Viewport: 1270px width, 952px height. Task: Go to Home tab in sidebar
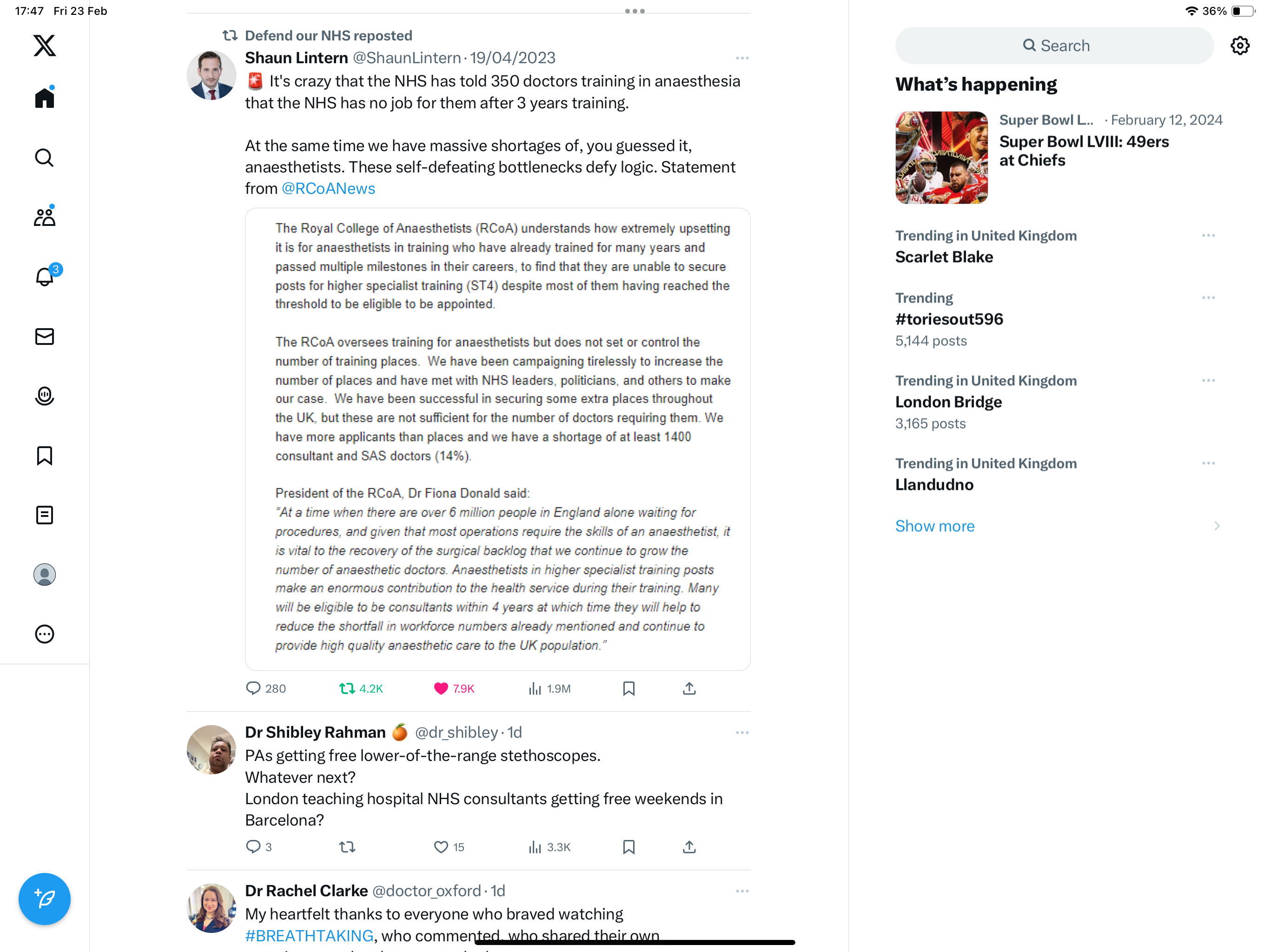tap(44, 97)
